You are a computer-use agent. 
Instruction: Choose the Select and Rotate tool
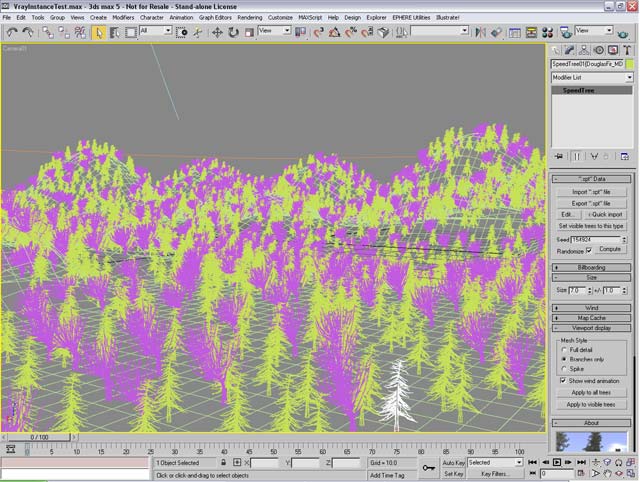232,32
